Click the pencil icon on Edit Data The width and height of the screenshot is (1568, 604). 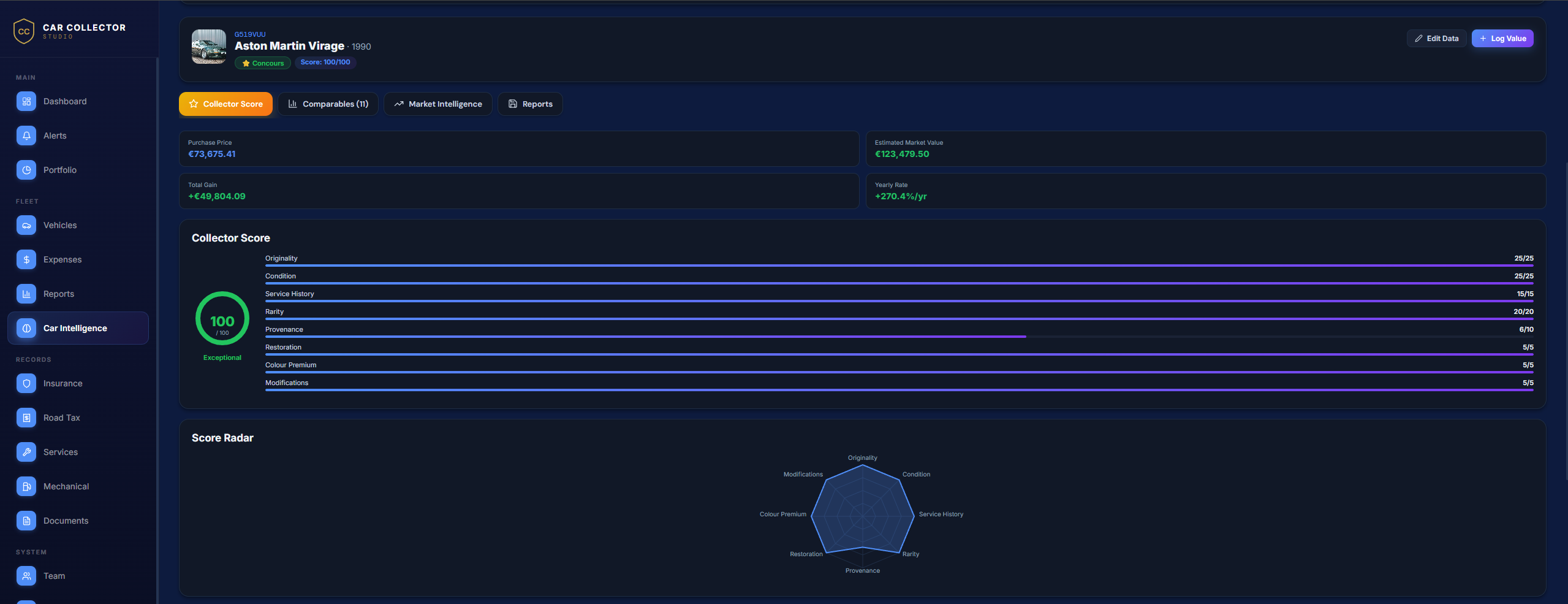pos(1418,38)
